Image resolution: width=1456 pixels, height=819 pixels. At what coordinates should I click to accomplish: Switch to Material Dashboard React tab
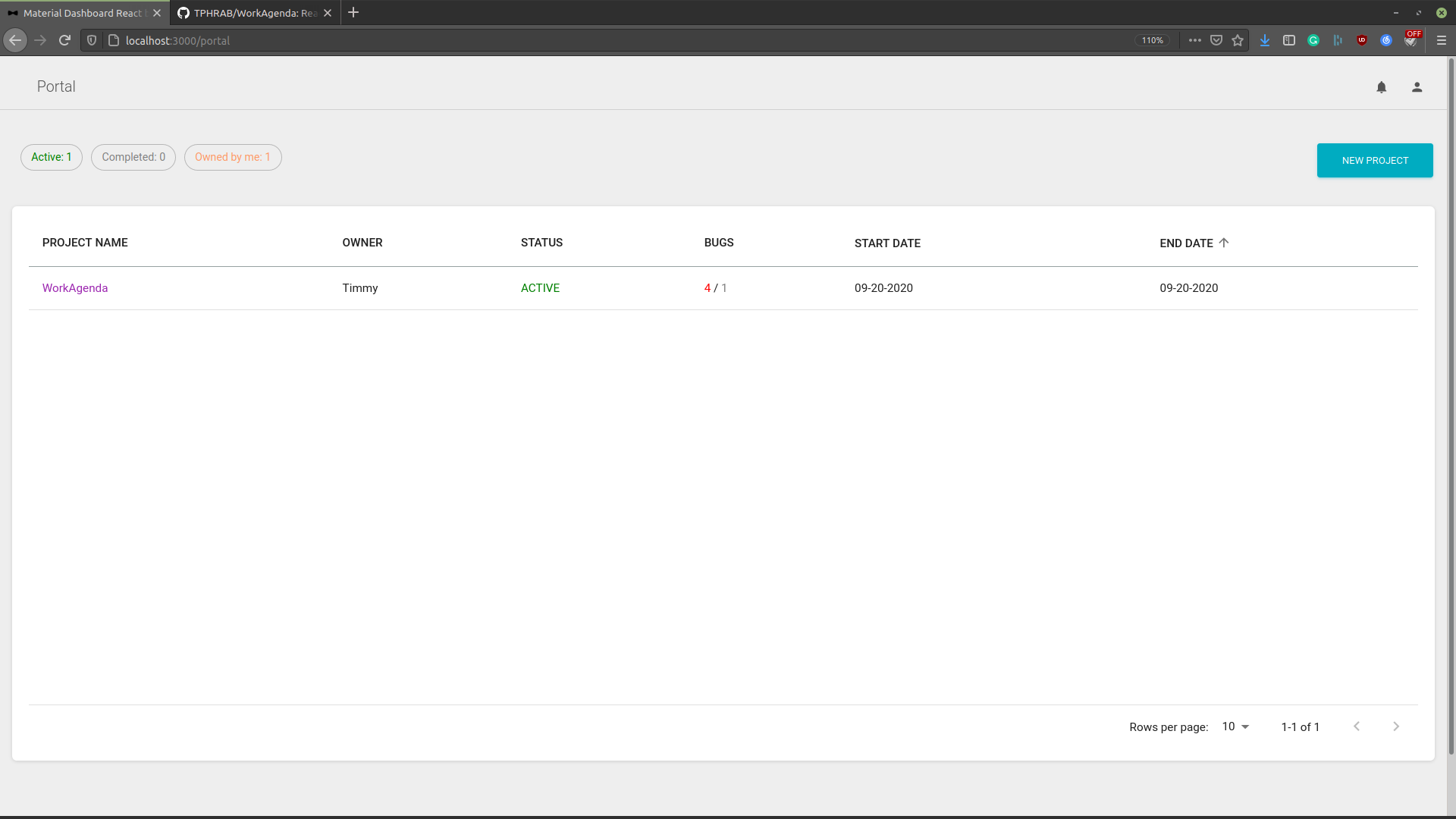[x=83, y=13]
